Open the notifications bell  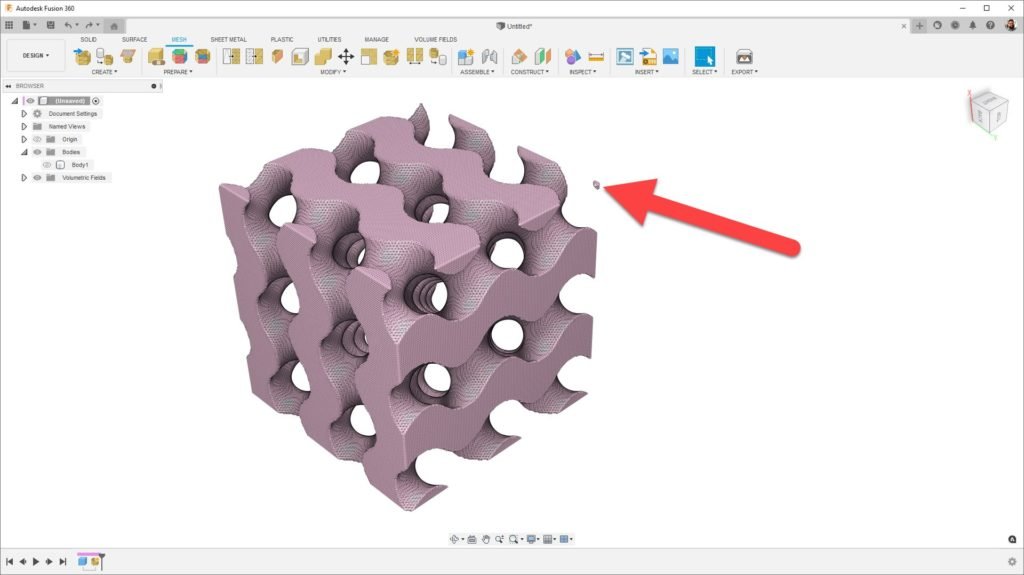point(972,25)
